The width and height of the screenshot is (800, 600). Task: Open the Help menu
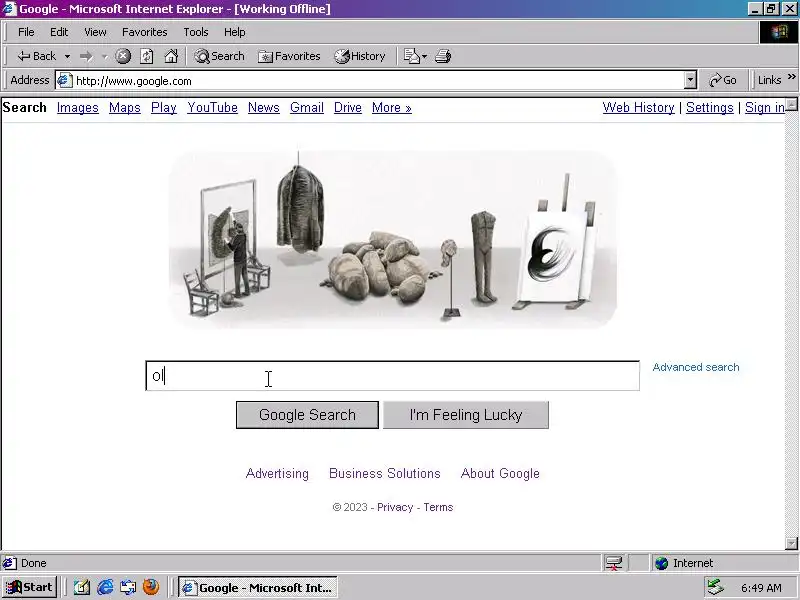pos(235,32)
